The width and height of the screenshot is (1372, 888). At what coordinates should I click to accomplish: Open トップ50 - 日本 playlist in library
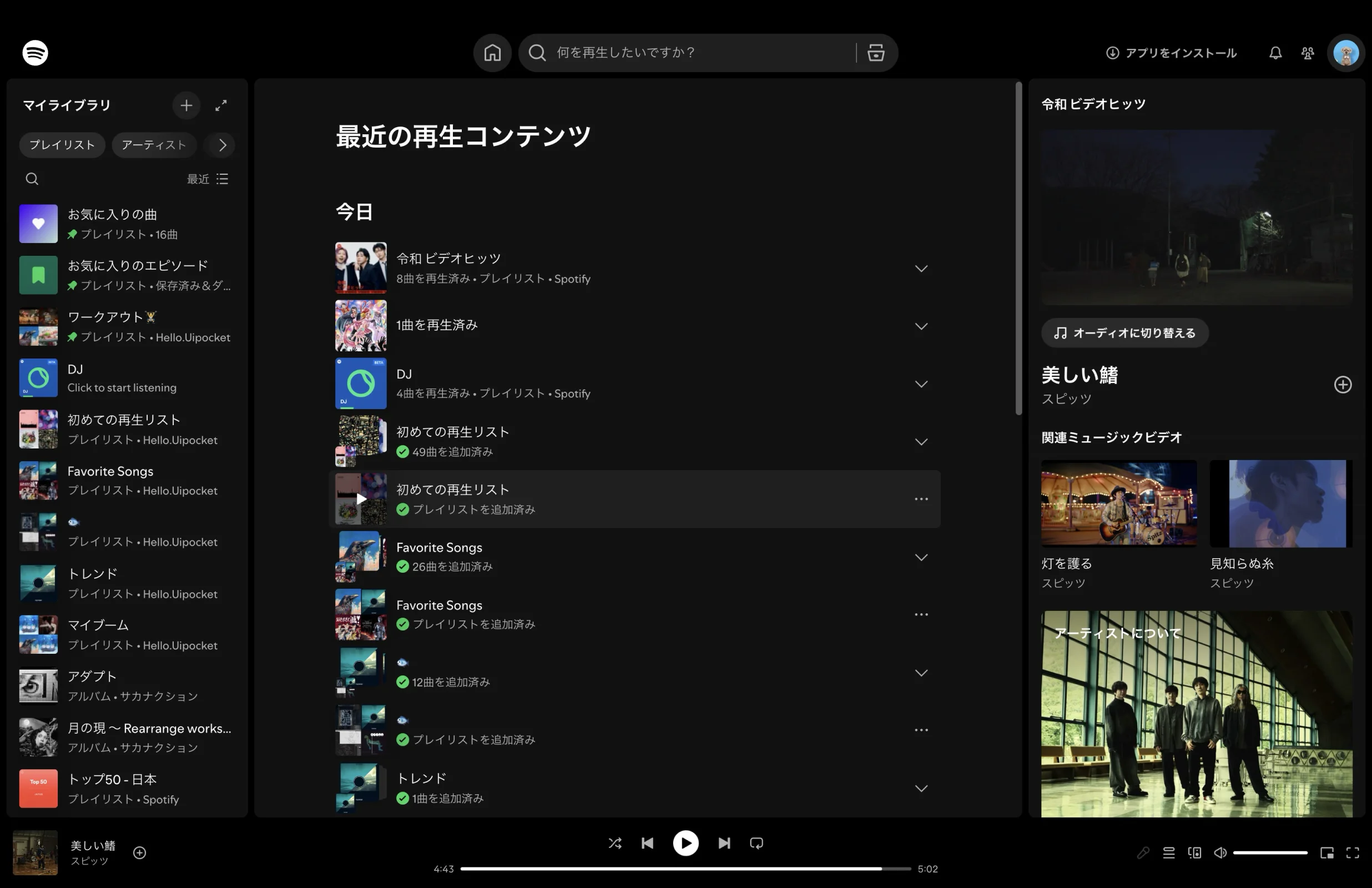127,788
